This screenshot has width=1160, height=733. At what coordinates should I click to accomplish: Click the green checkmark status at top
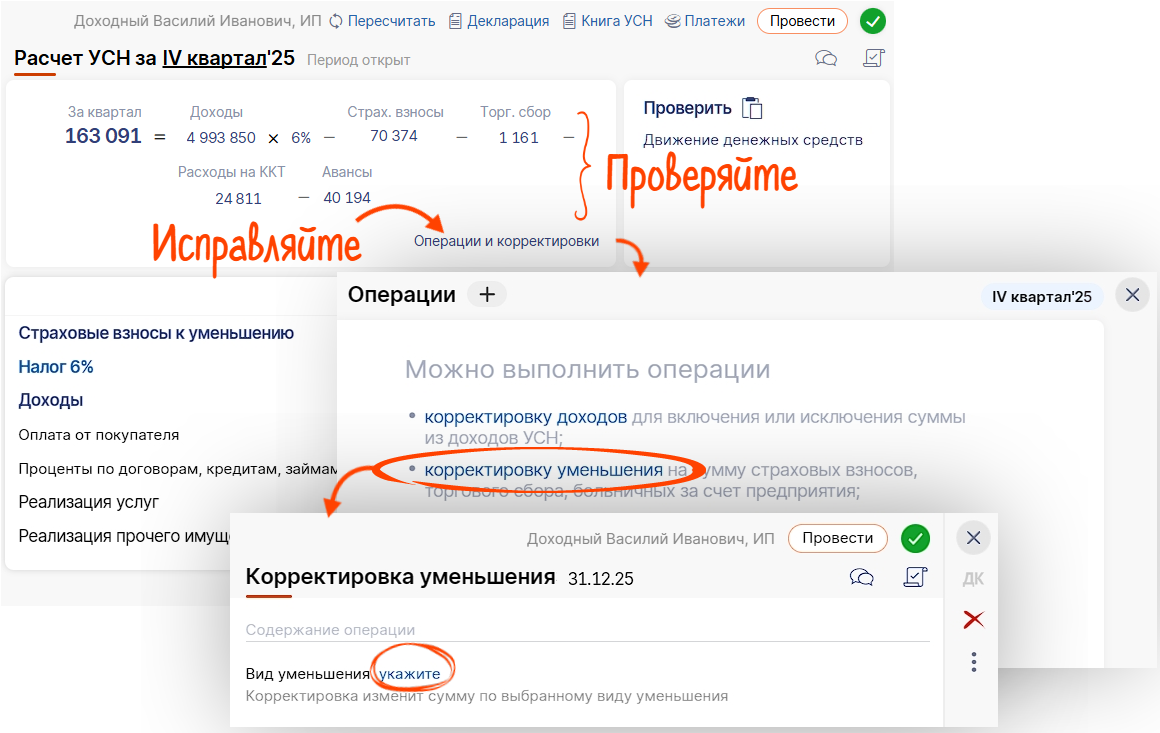[x=873, y=21]
